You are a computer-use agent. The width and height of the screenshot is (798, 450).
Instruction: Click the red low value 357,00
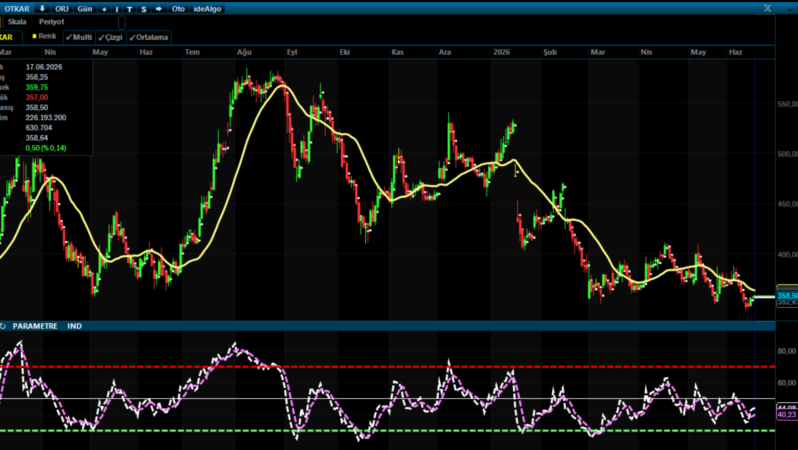pos(37,97)
